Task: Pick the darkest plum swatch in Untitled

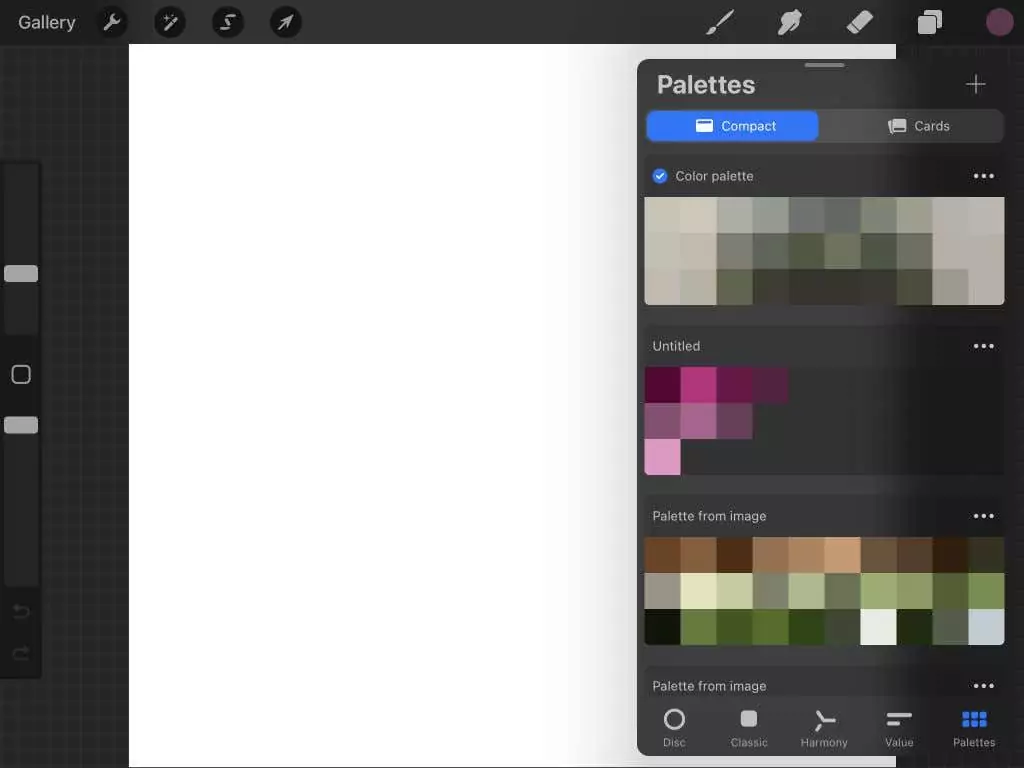Action: pyautogui.click(x=662, y=385)
